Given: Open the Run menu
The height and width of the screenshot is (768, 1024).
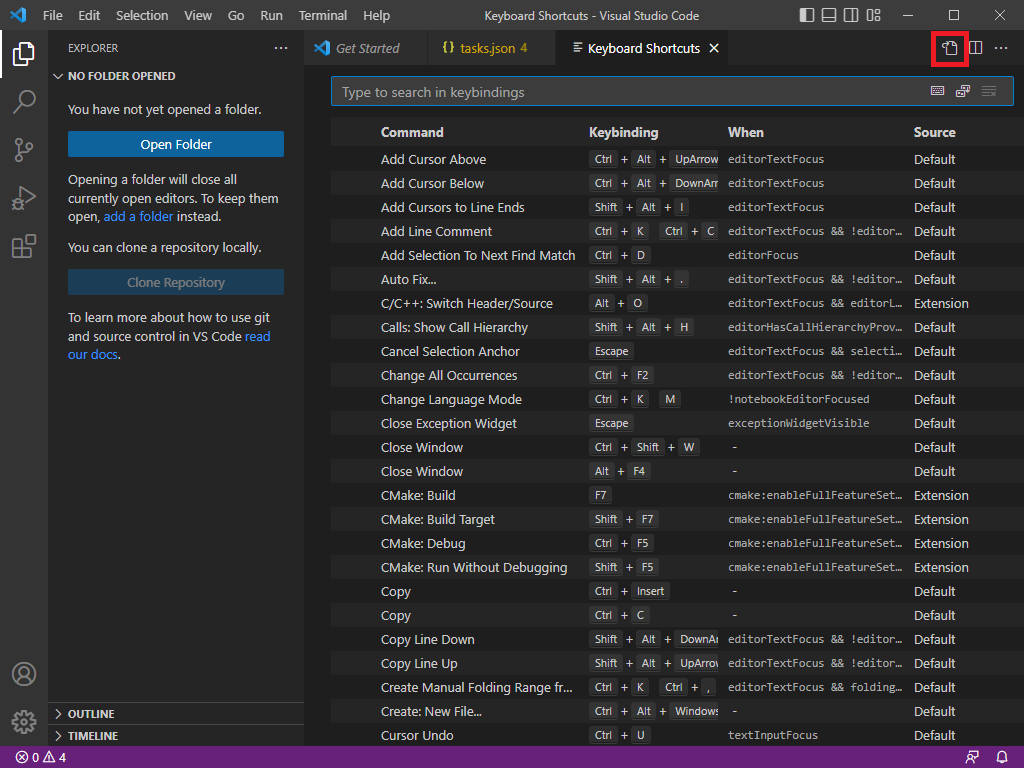Looking at the screenshot, I should click(272, 15).
